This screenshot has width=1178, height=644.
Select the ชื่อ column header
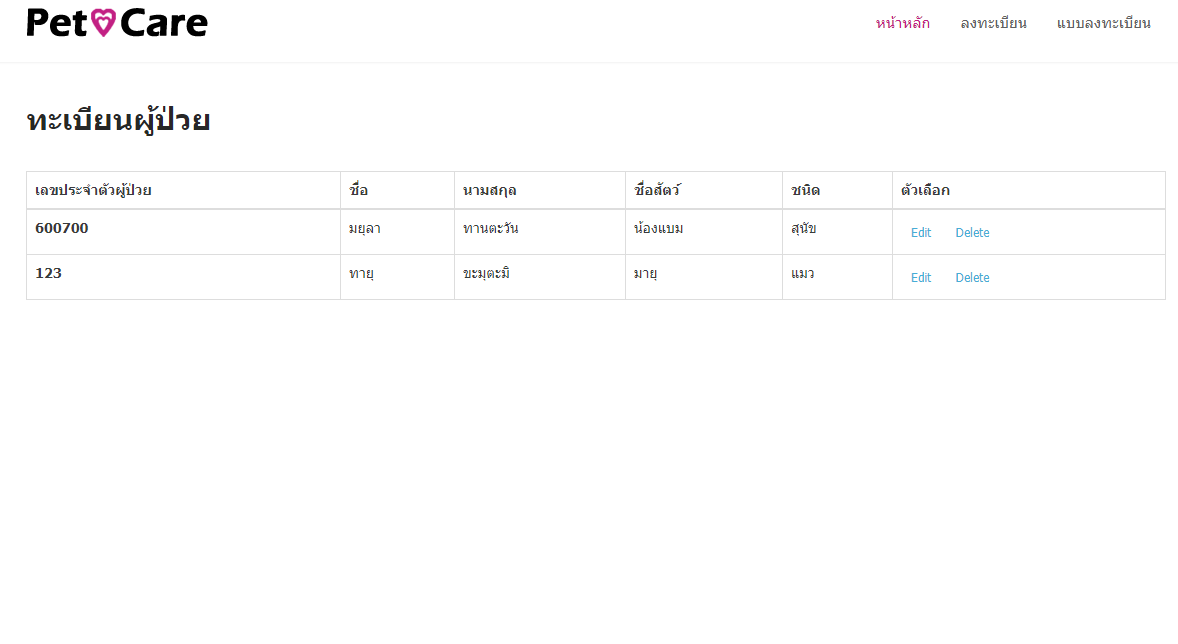(358, 190)
